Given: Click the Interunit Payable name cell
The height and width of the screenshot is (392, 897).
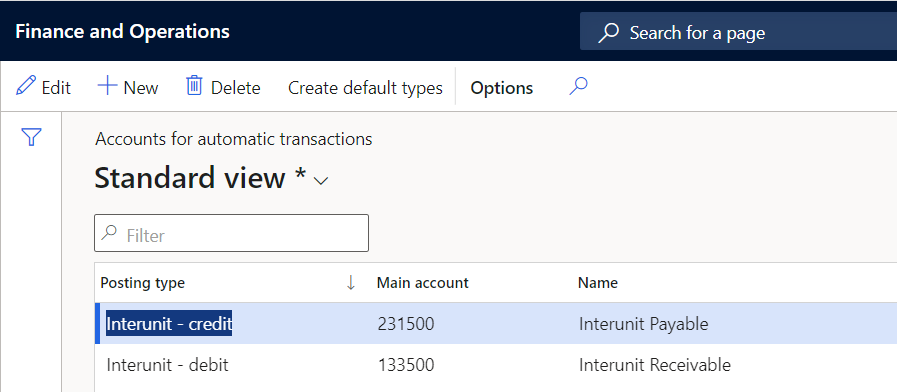Looking at the screenshot, I should 643,324.
